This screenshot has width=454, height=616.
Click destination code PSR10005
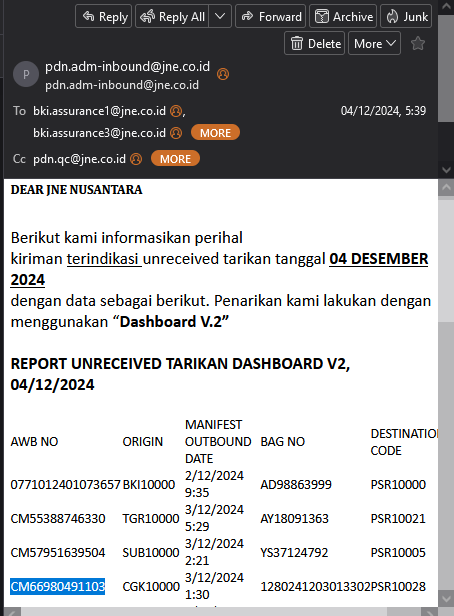398,553
